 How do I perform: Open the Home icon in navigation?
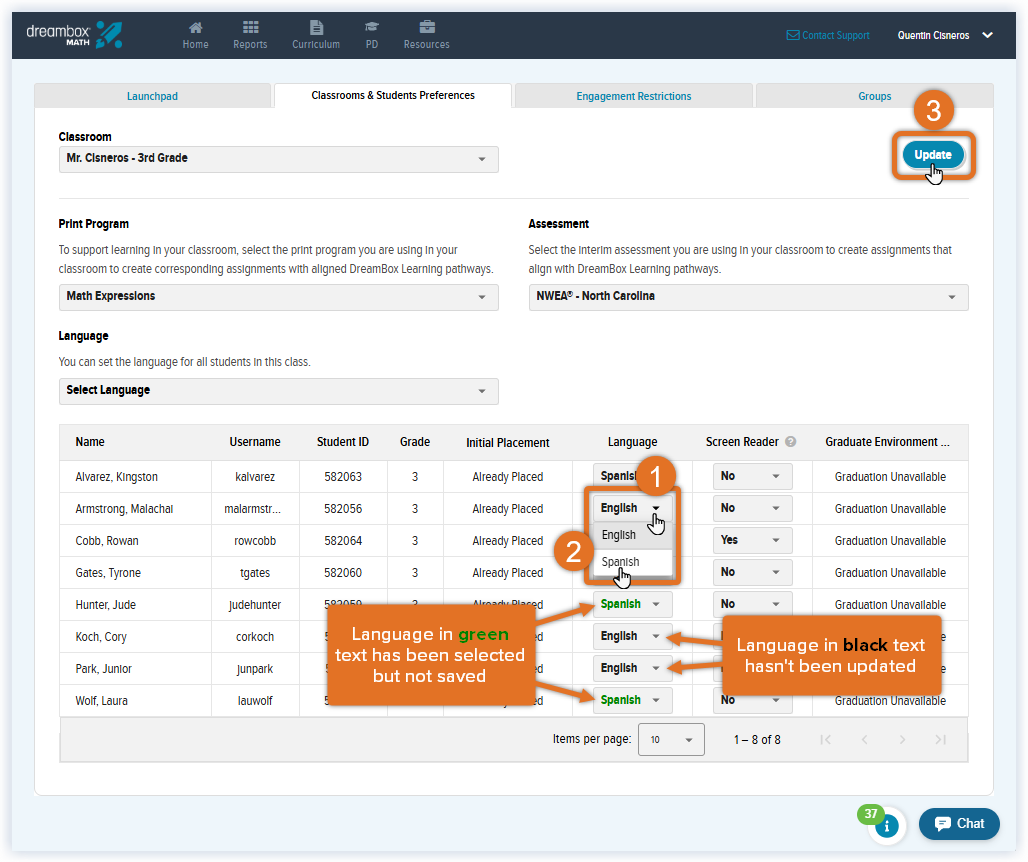click(x=195, y=28)
